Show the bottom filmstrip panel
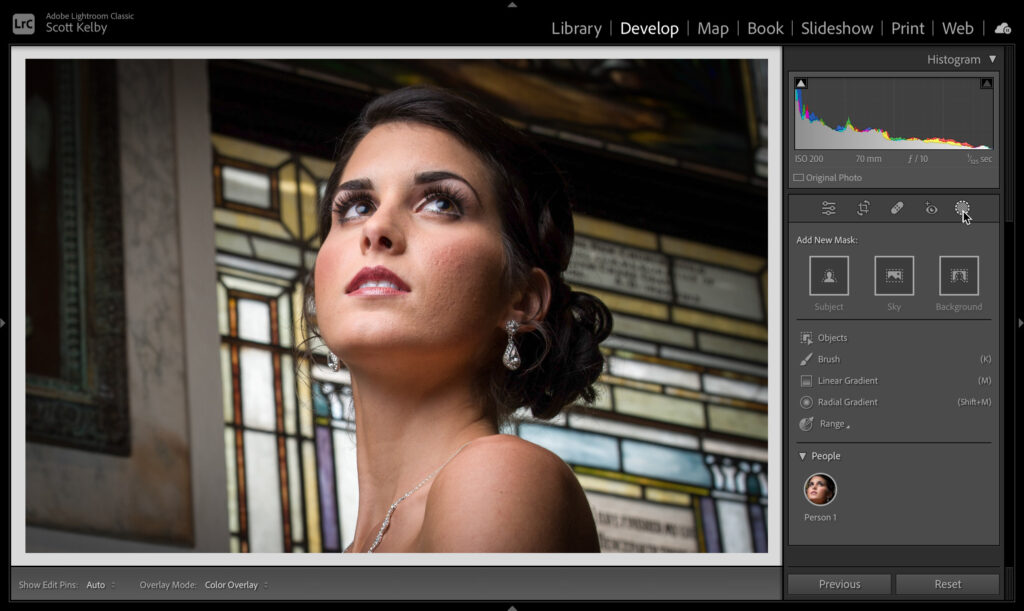 tap(512, 607)
